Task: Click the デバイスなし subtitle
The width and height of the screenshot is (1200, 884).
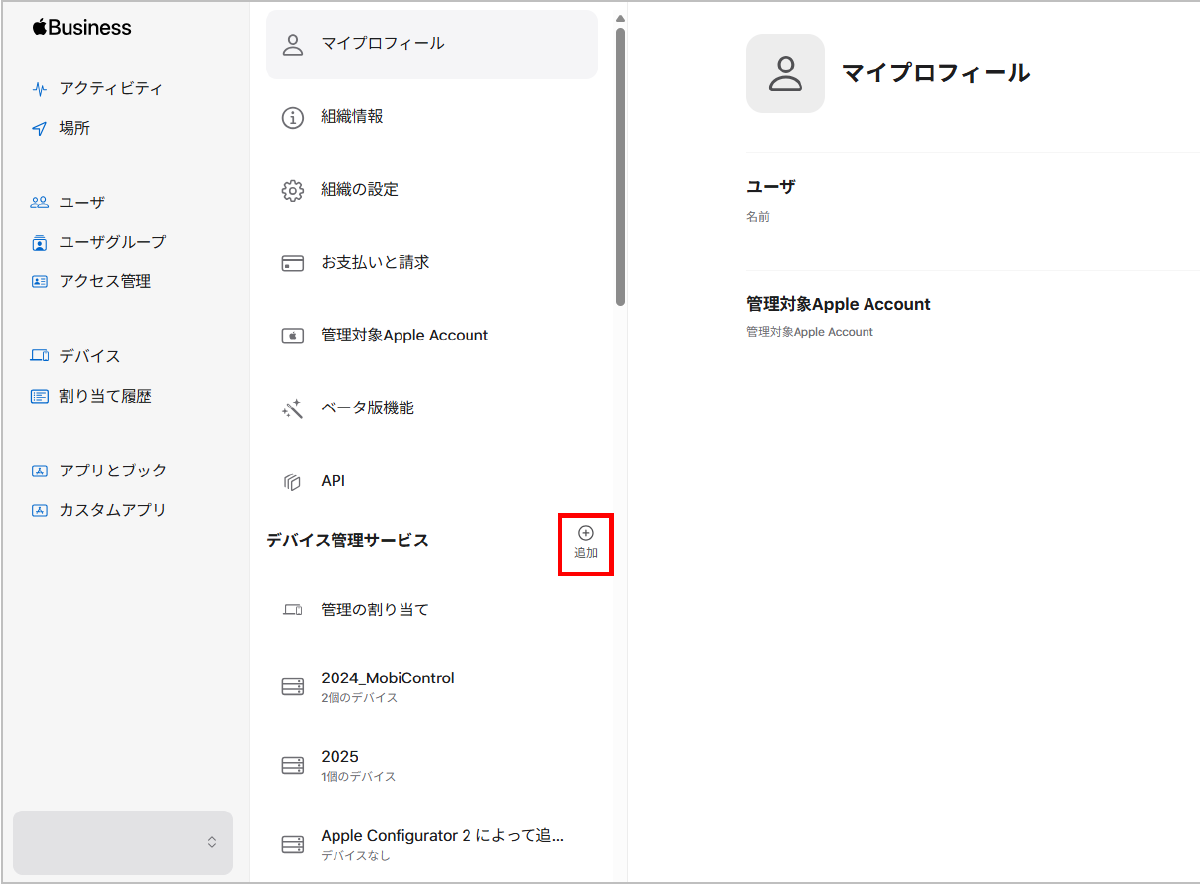Action: click(x=356, y=856)
